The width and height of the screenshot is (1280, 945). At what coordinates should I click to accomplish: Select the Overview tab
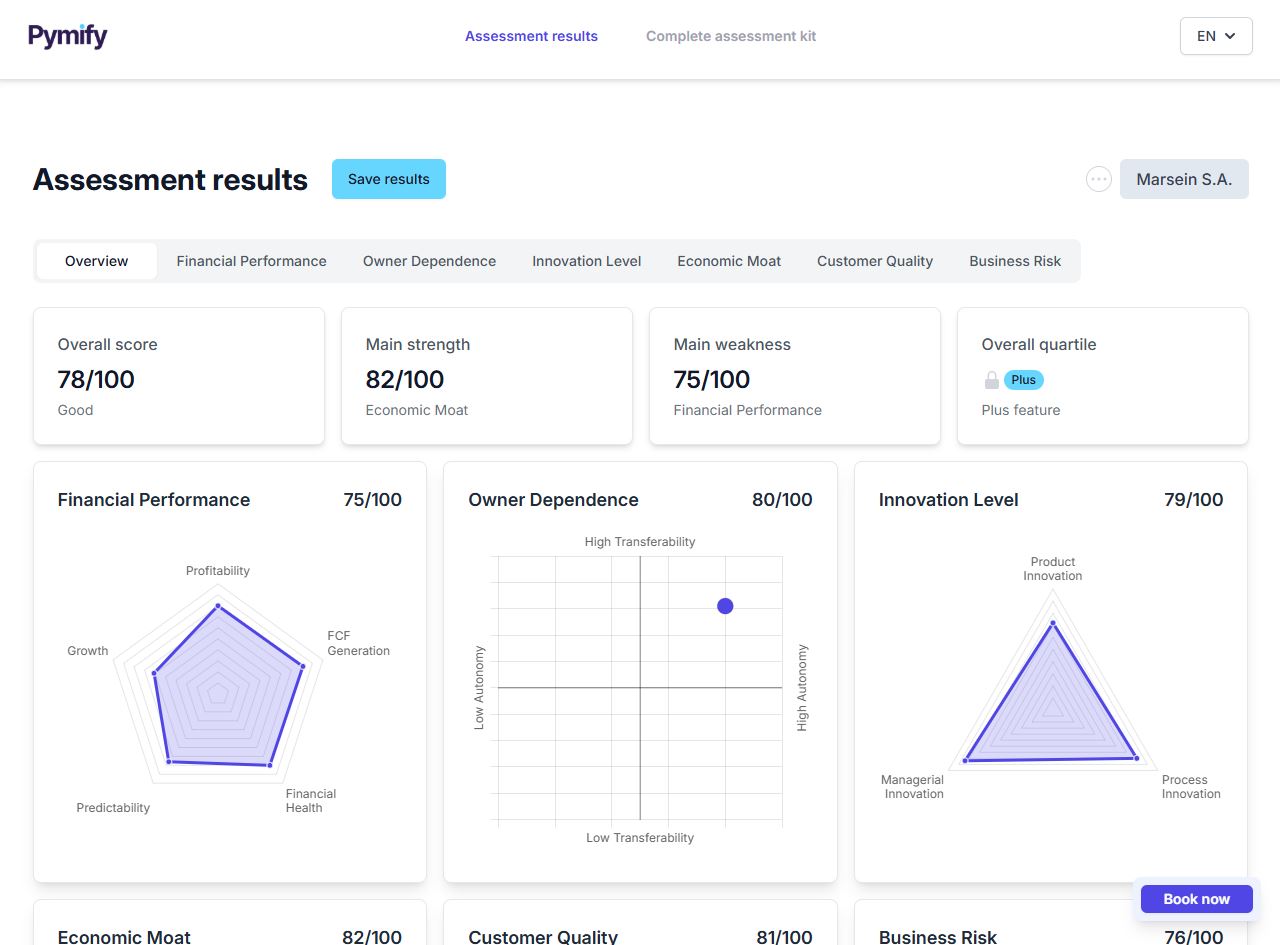click(97, 261)
